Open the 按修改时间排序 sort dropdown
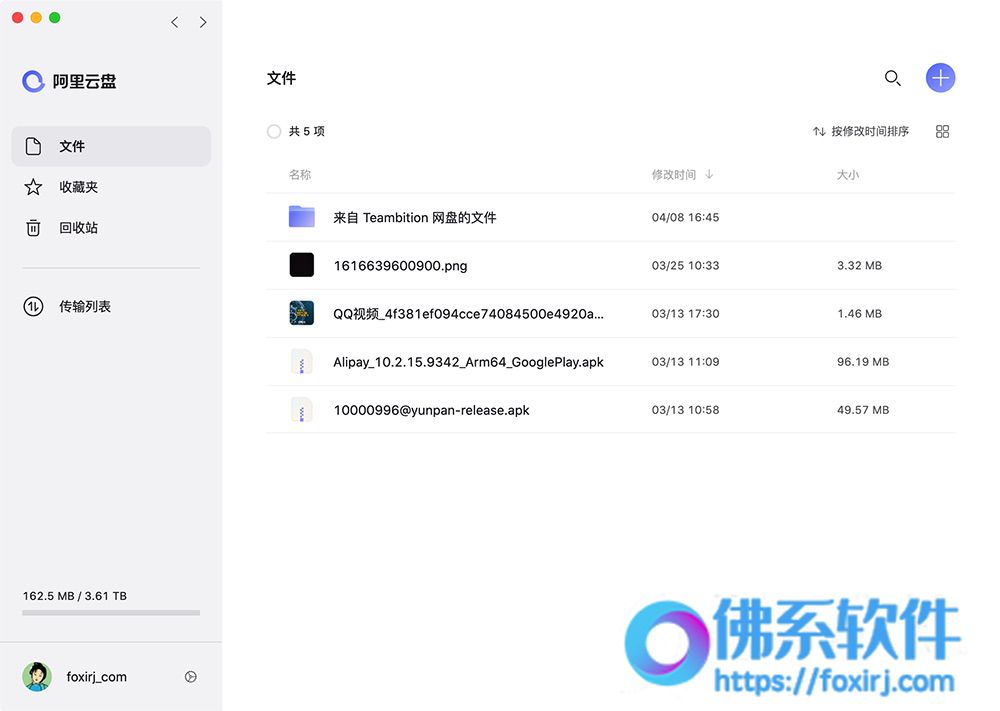1000x711 pixels. click(x=861, y=131)
